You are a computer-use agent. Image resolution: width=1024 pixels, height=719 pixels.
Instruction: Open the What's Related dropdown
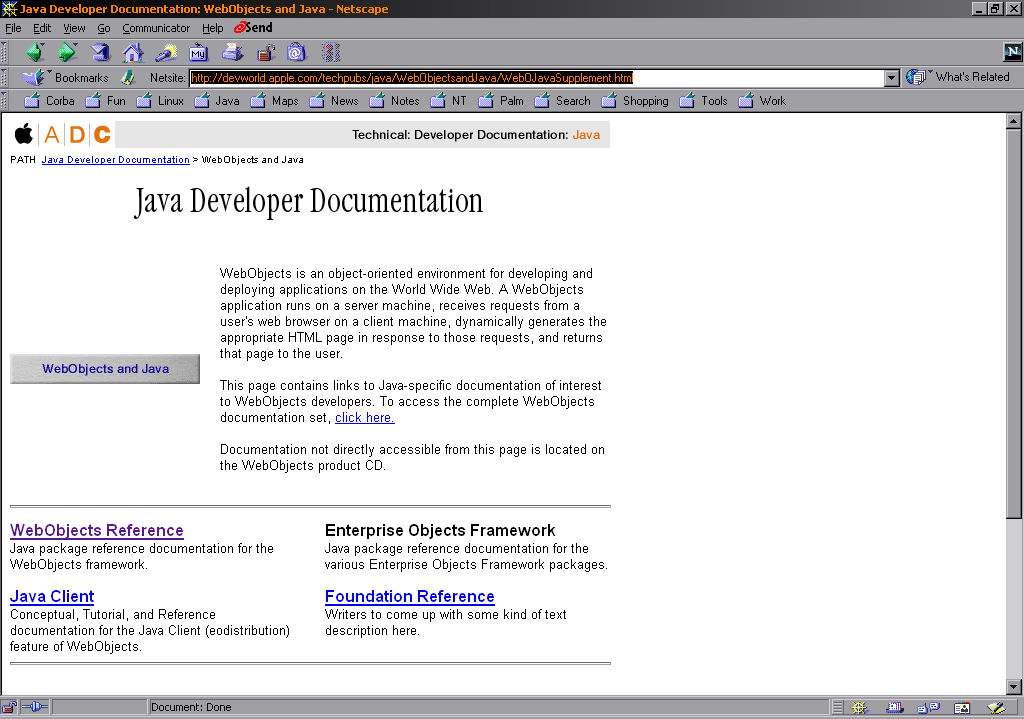957,77
